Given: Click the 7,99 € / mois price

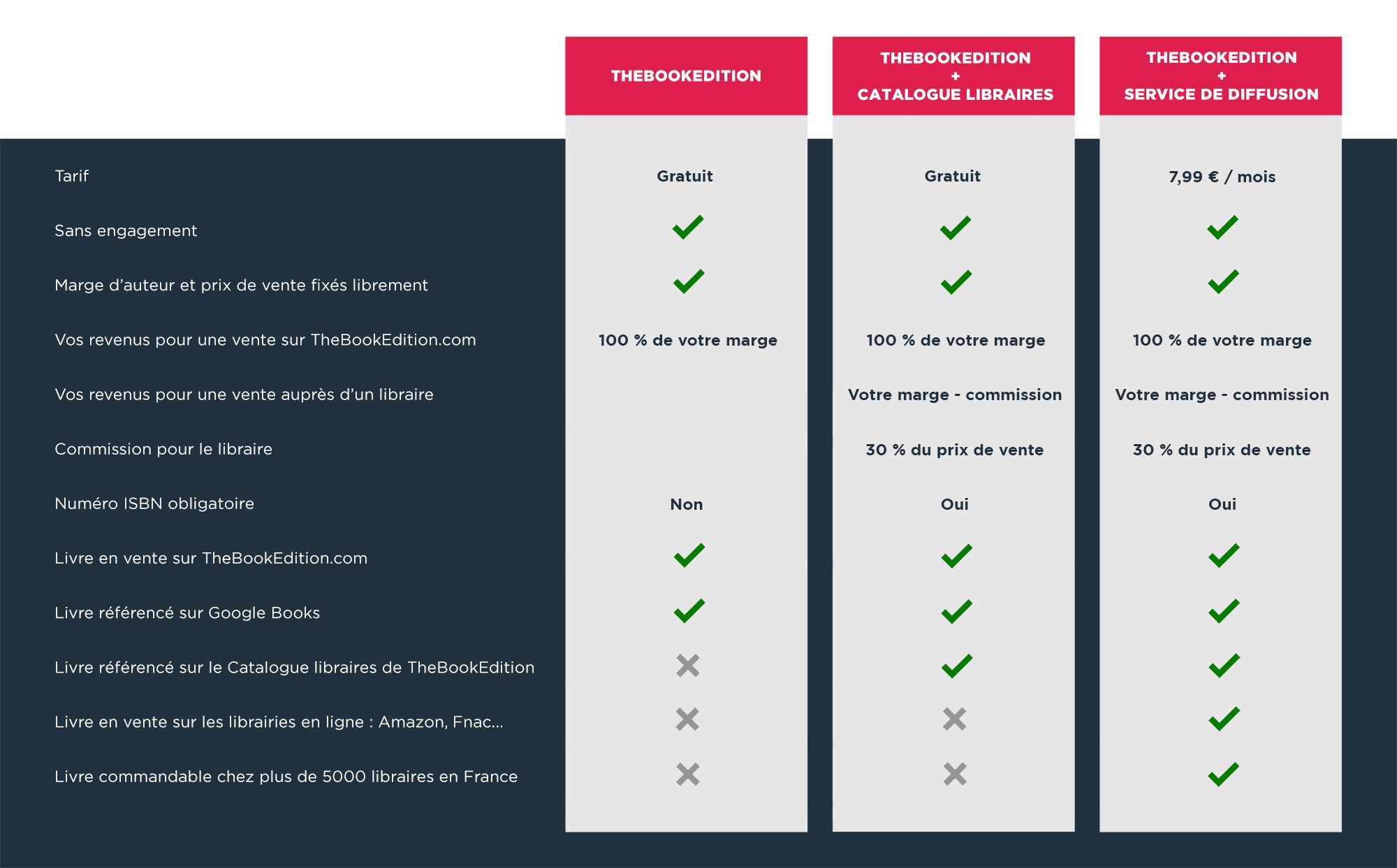Looking at the screenshot, I should pos(1222,177).
